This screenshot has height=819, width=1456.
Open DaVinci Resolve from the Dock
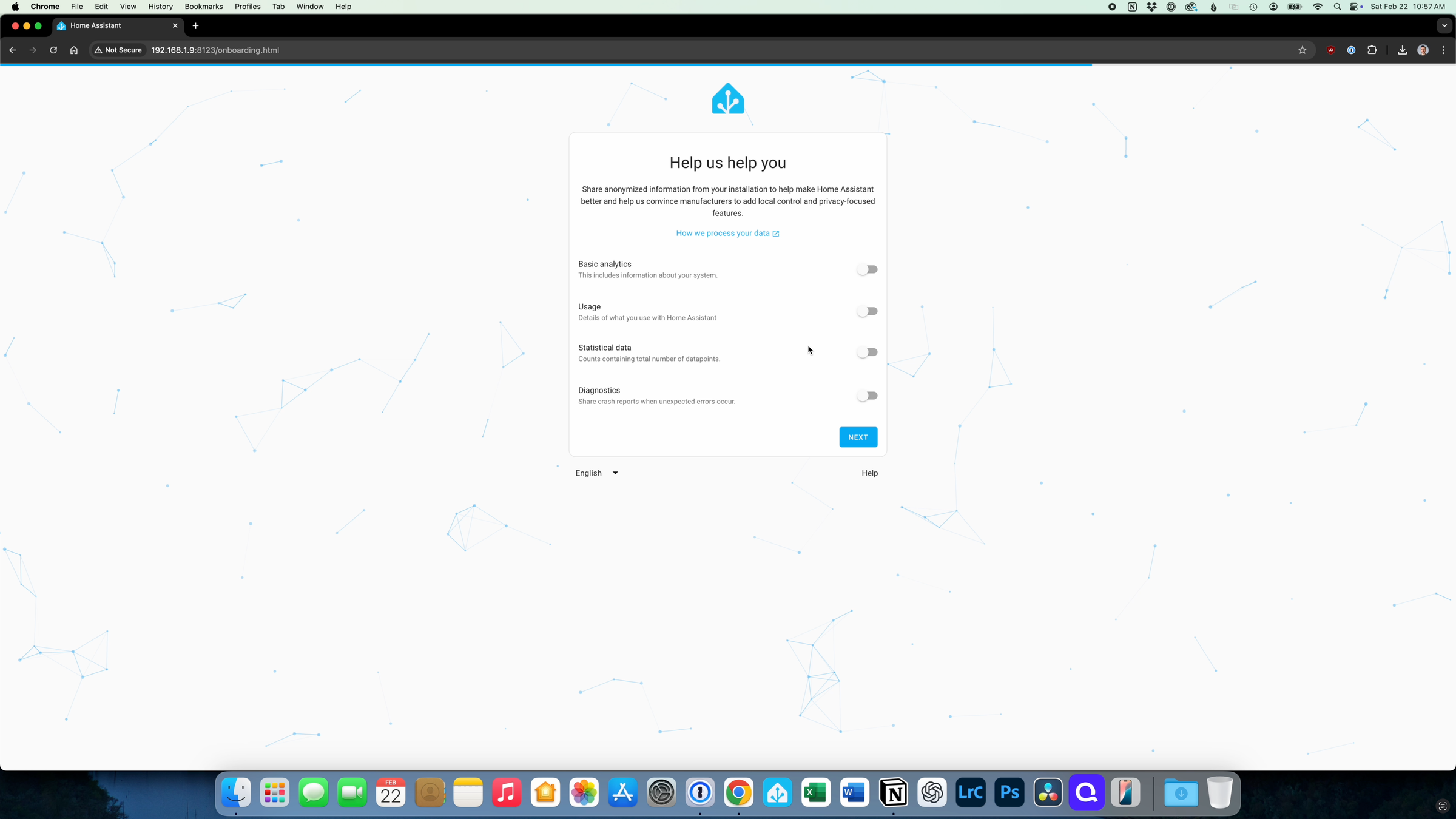point(1048,793)
